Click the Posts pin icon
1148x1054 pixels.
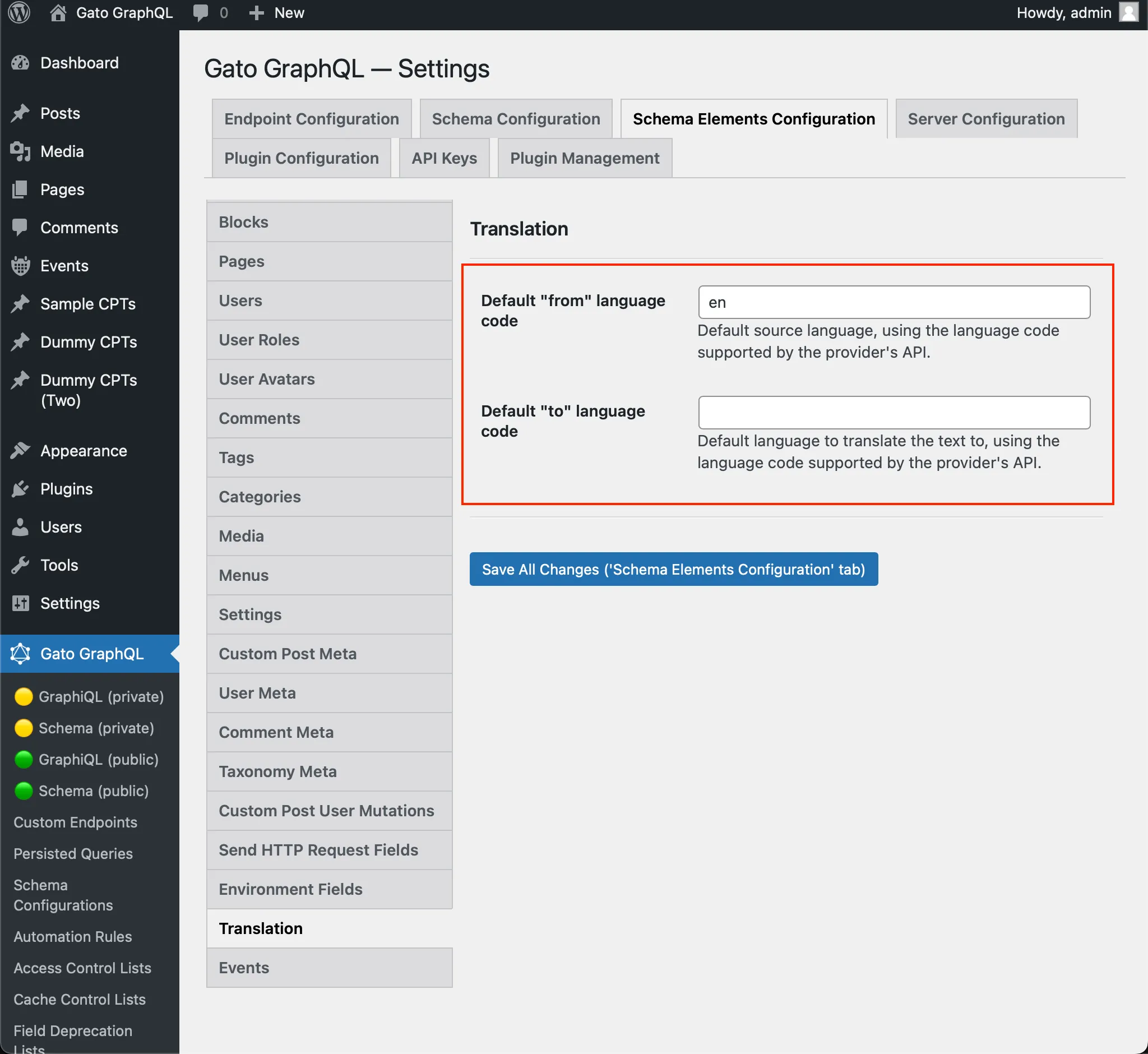point(21,113)
